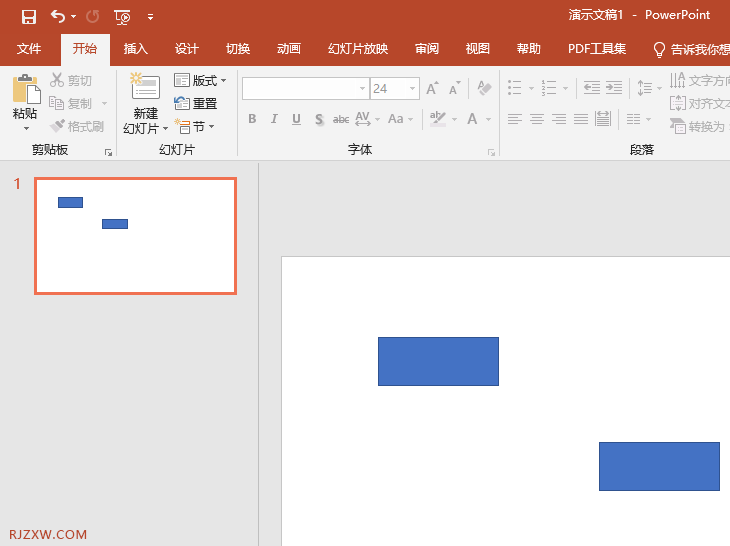
Task: Click the Save icon in quick access toolbar
Action: 29,17
